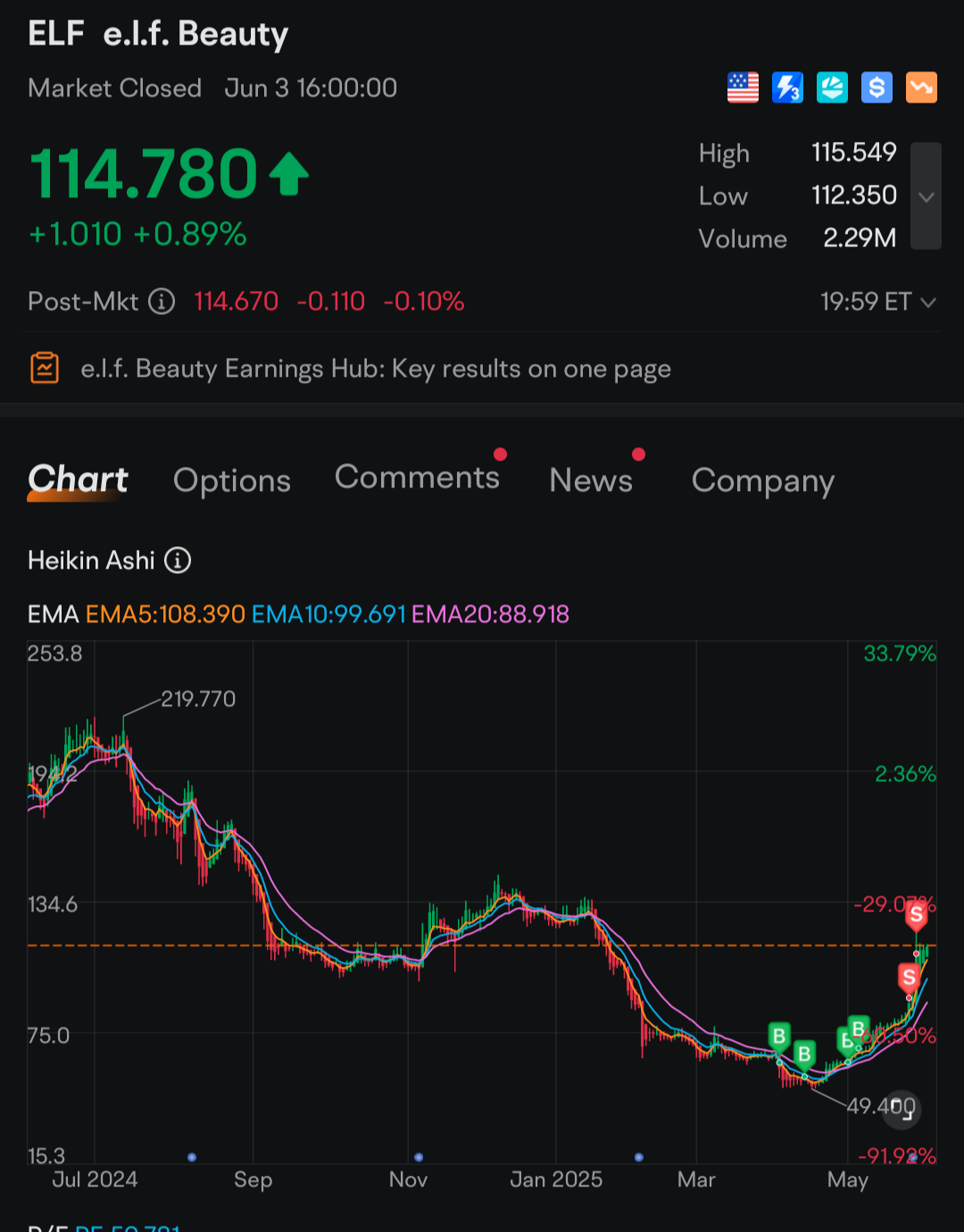Screen dimensions: 964x1232
Task: Tap the earnings hub clipboard icon
Action: [x=45, y=368]
